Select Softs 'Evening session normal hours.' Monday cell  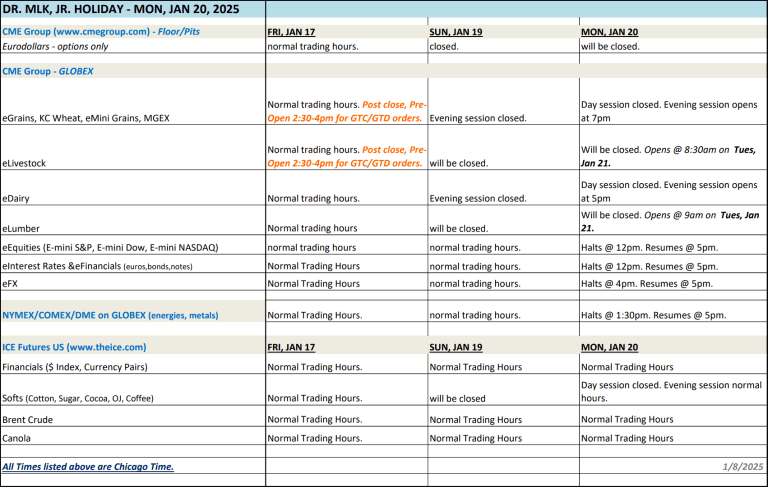pyautogui.click(x=672, y=391)
